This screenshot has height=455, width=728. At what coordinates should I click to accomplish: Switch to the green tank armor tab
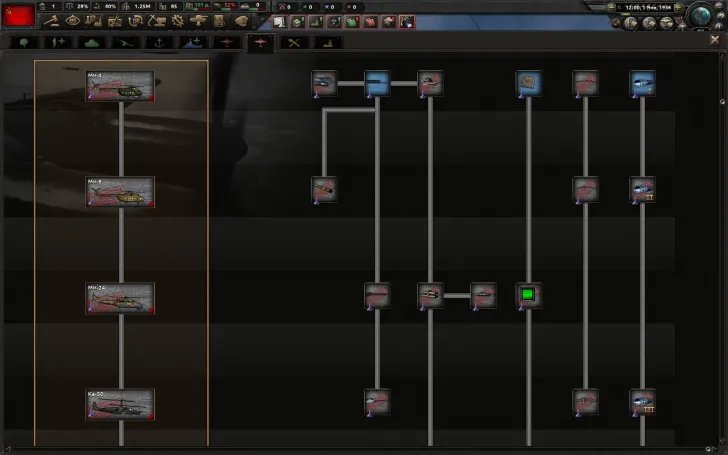[x=91, y=43]
